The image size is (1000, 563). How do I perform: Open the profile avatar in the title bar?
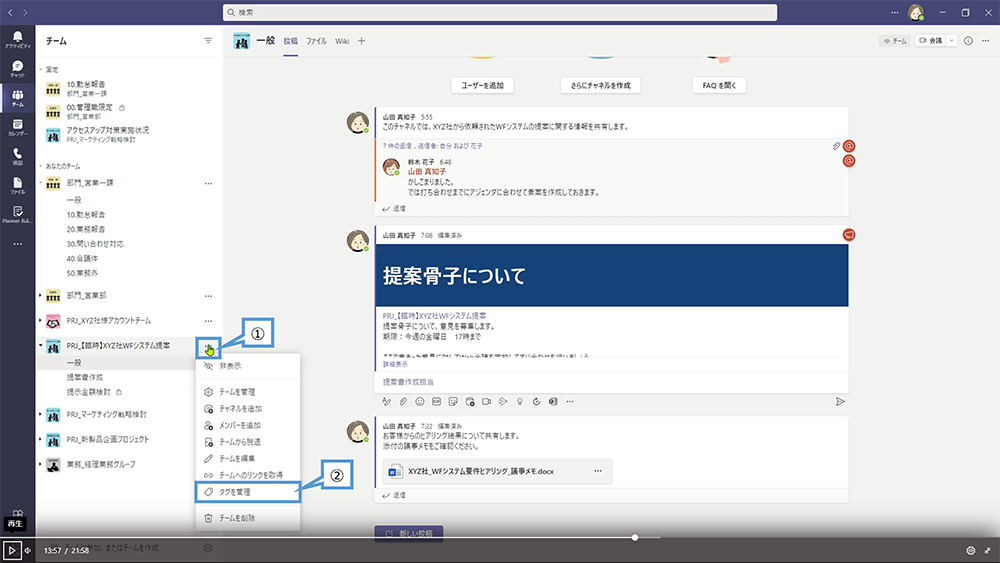pyautogui.click(x=916, y=12)
